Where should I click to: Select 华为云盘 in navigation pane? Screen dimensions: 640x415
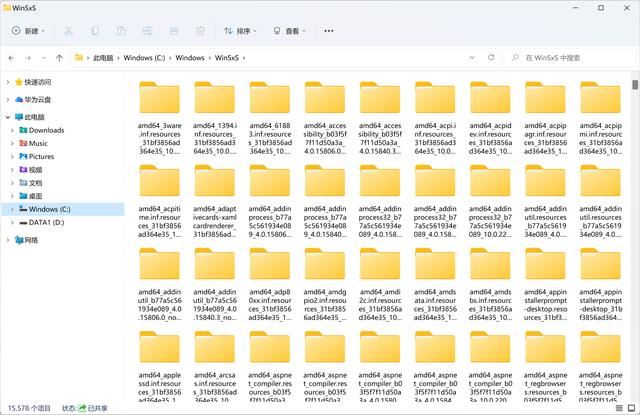[x=38, y=100]
